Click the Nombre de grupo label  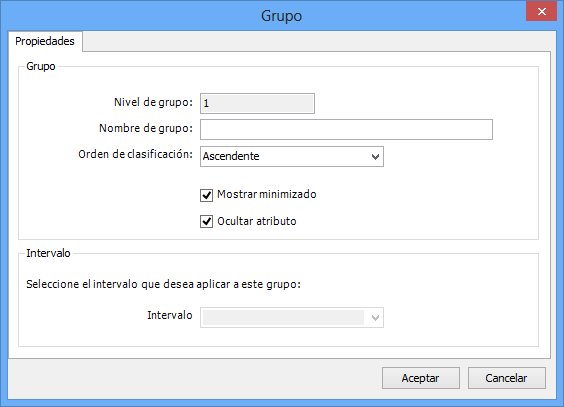click(146, 128)
